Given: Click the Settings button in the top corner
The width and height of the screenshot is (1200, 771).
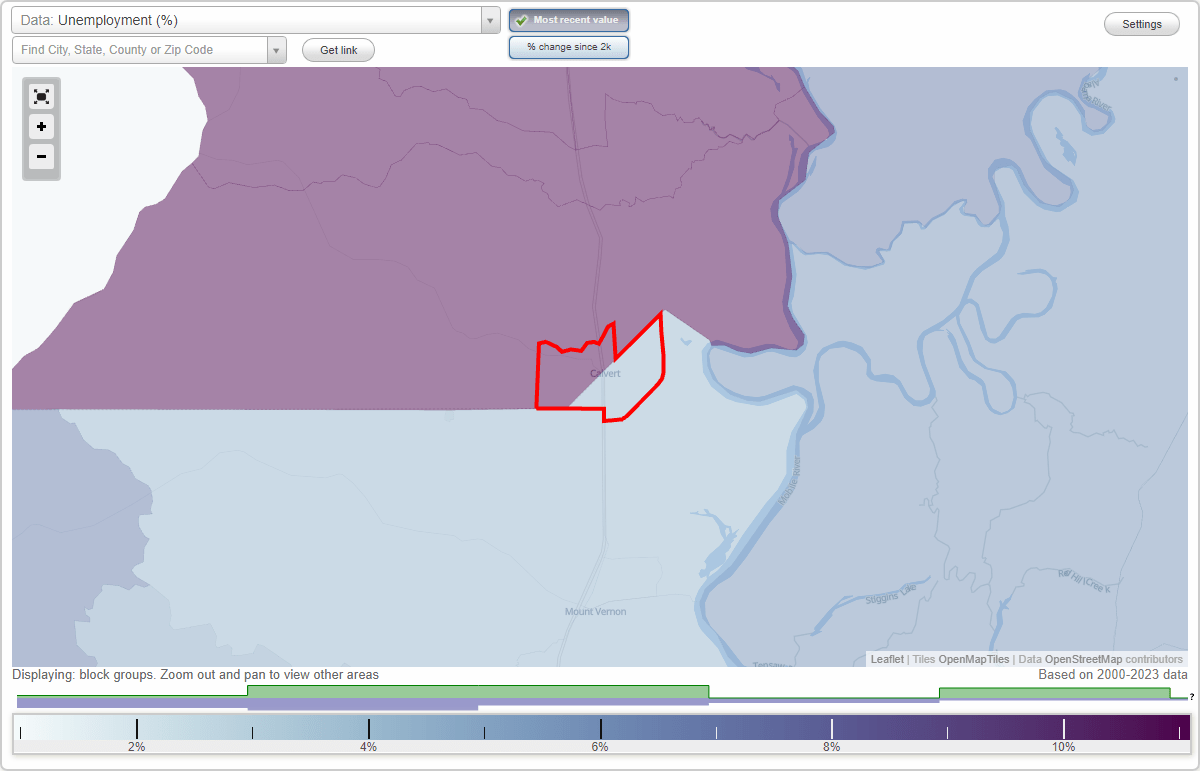Looking at the screenshot, I should point(1141,23).
